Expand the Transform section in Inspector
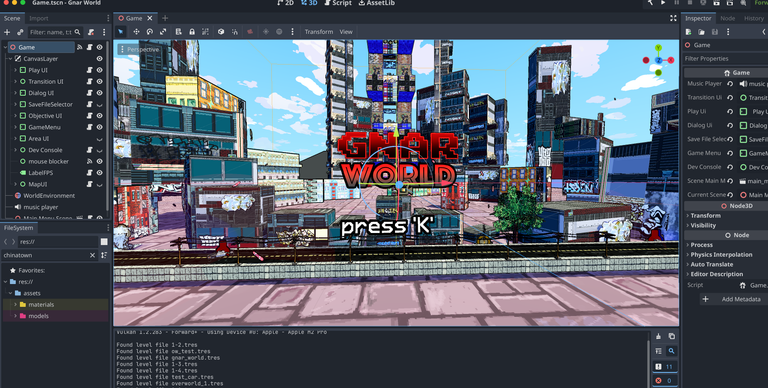 coord(705,216)
